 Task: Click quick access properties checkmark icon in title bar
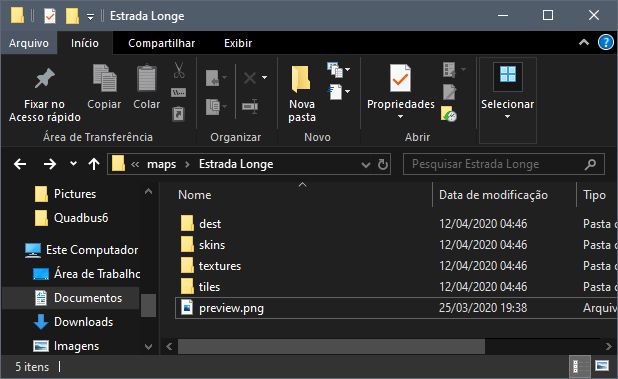pos(50,16)
